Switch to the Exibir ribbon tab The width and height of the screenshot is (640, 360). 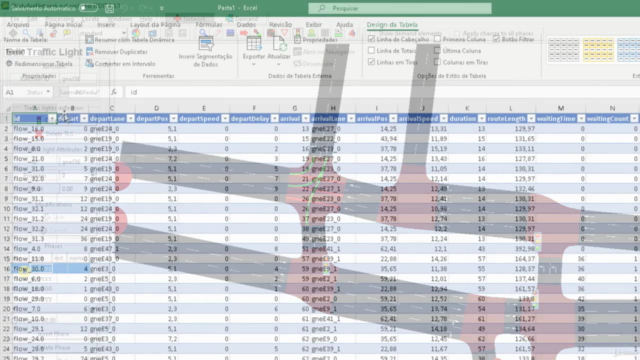tap(313, 24)
